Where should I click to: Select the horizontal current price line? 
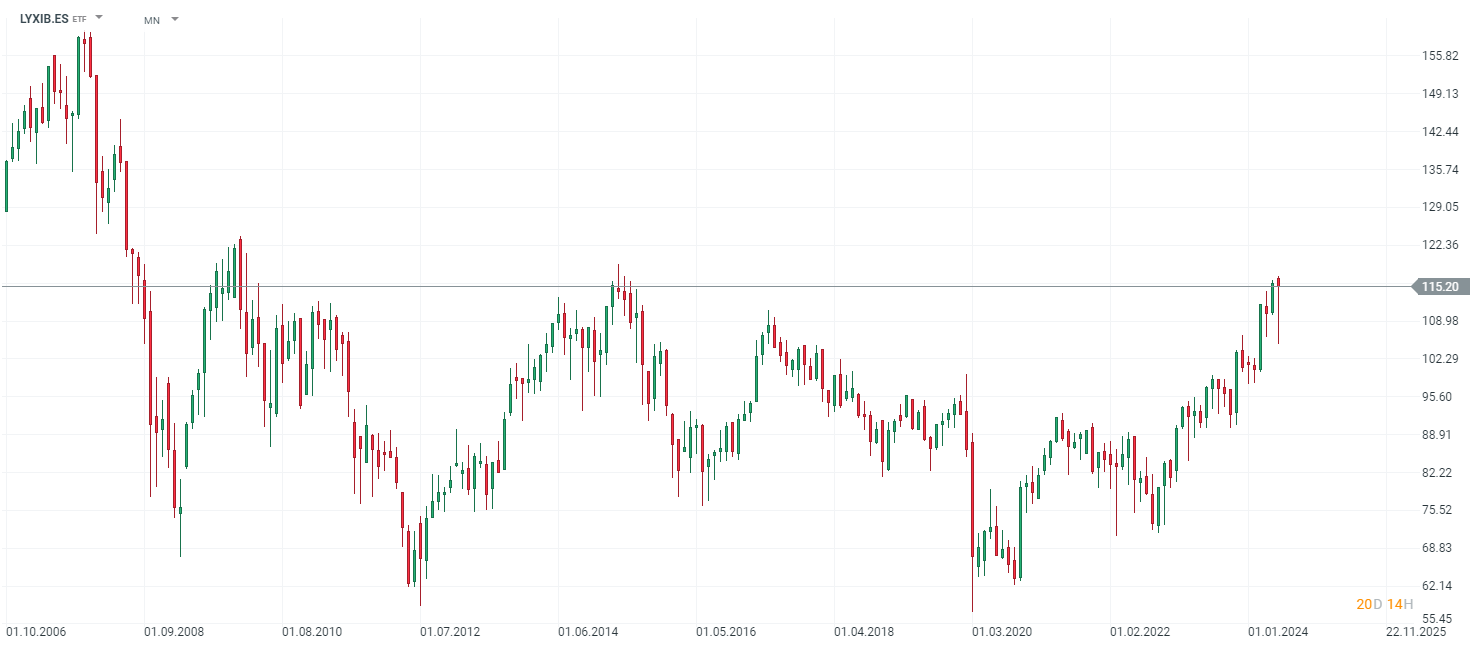[x=700, y=287]
